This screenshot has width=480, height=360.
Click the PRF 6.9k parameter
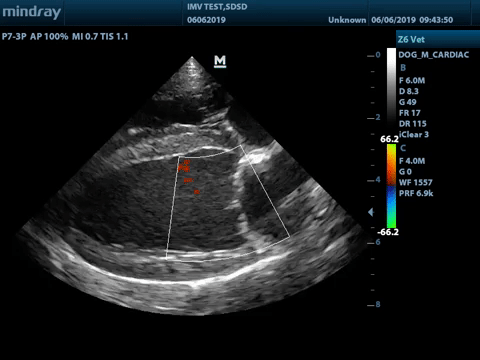click(x=416, y=193)
